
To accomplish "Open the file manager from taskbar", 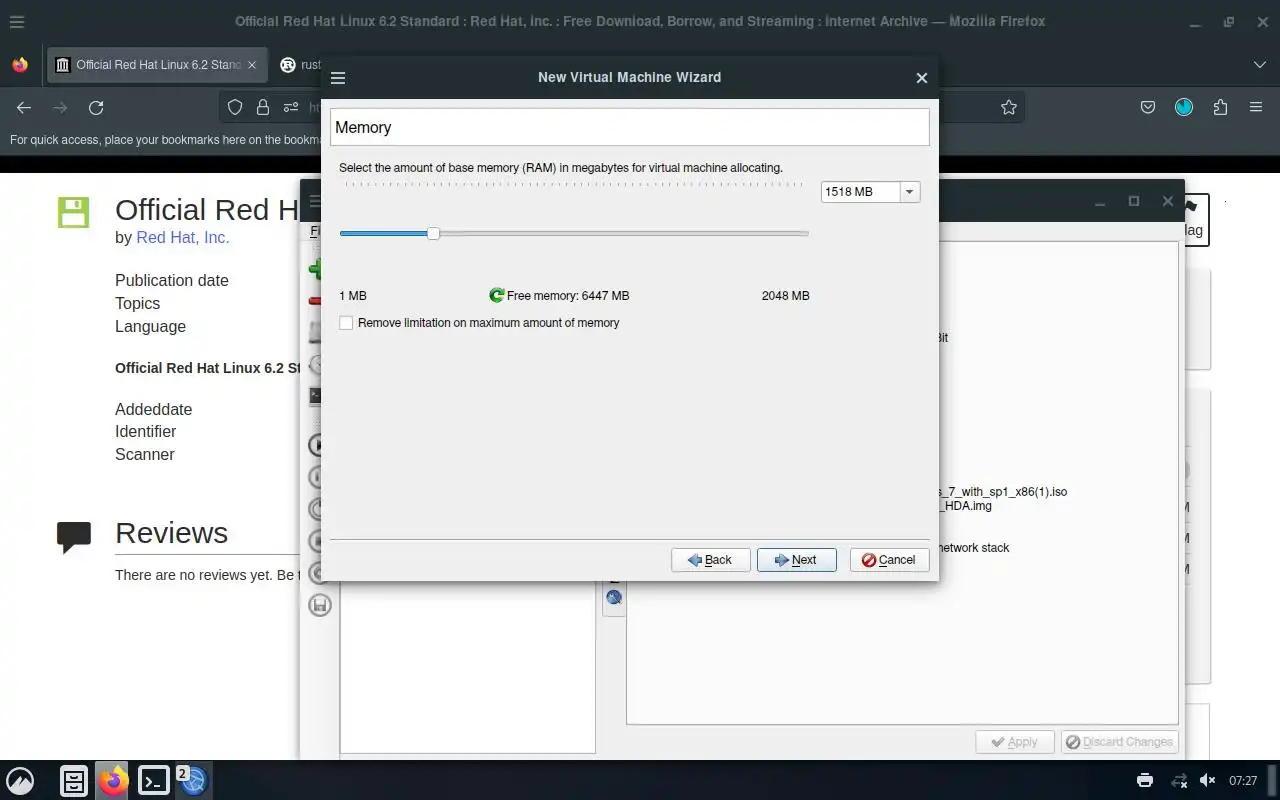I will (x=74, y=780).
